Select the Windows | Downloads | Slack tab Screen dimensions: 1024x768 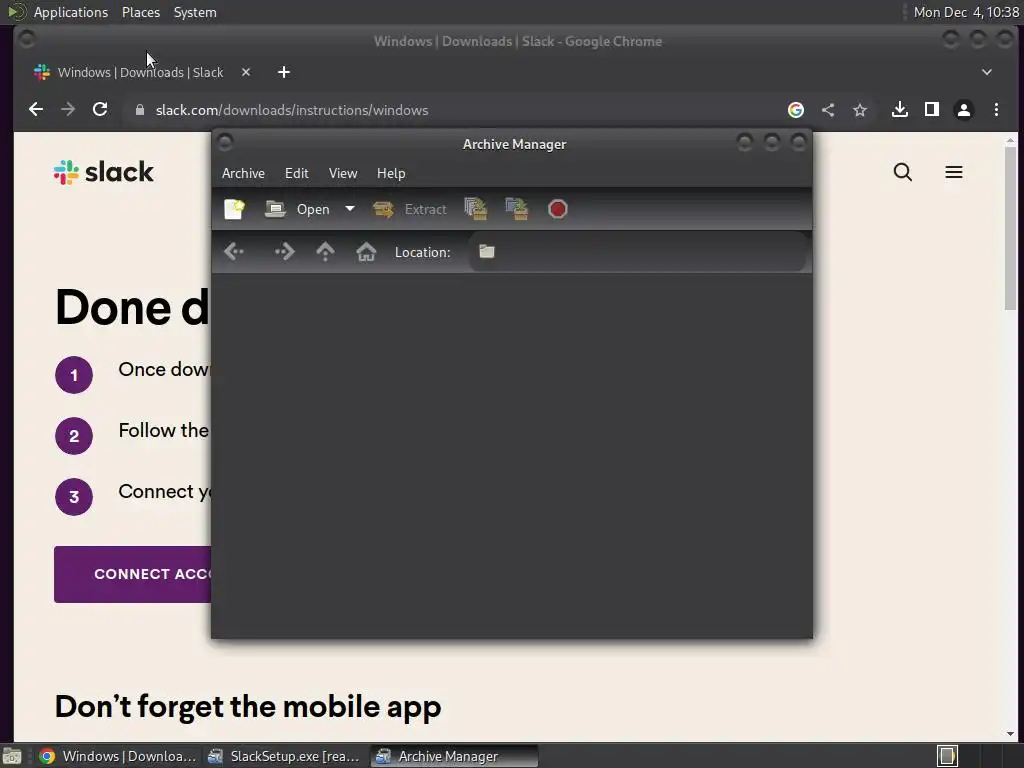[x=140, y=72]
